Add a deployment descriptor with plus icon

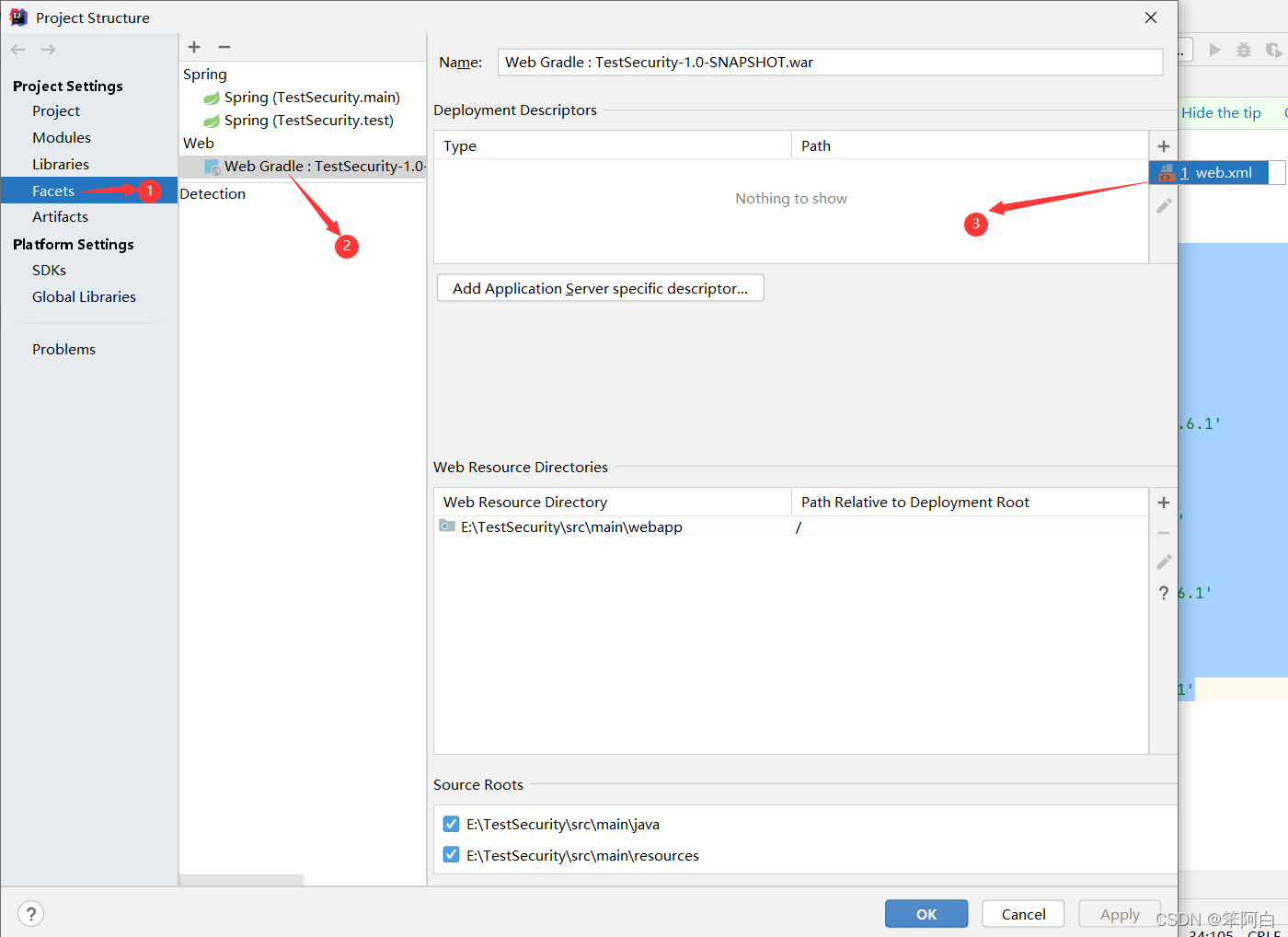click(x=1164, y=146)
